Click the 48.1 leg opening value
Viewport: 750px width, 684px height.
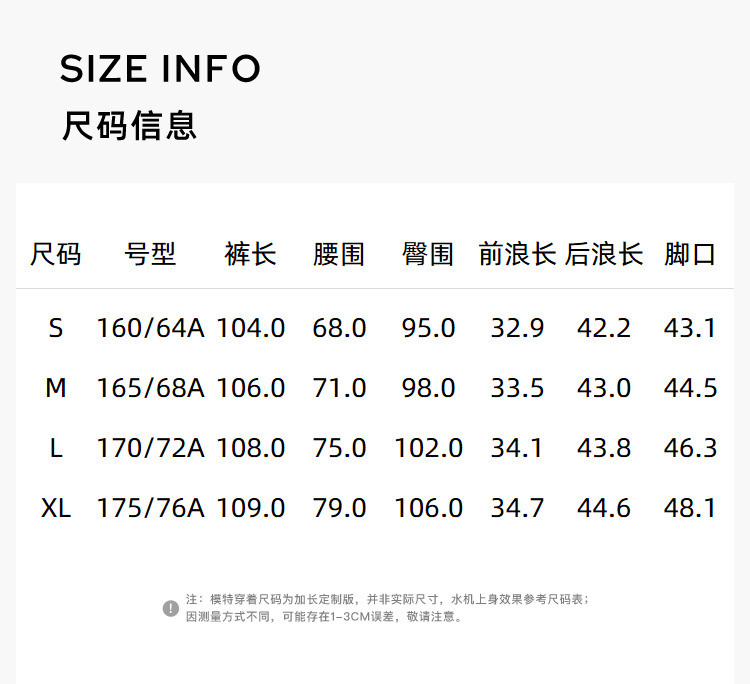tap(690, 508)
